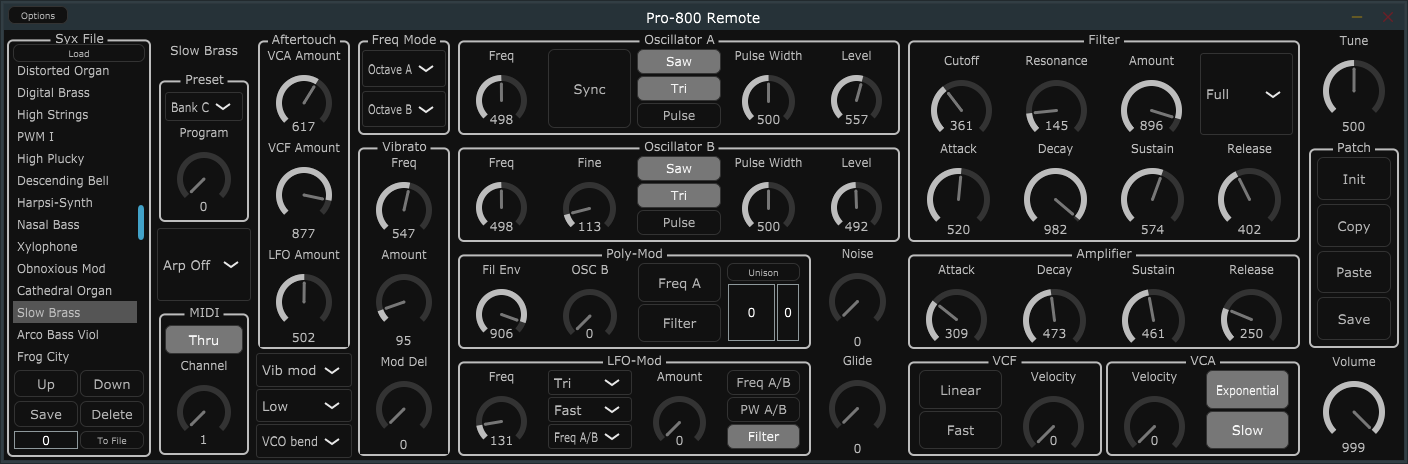Viewport: 1408px width, 464px height.
Task: Open the Options menu
Action: [38, 16]
